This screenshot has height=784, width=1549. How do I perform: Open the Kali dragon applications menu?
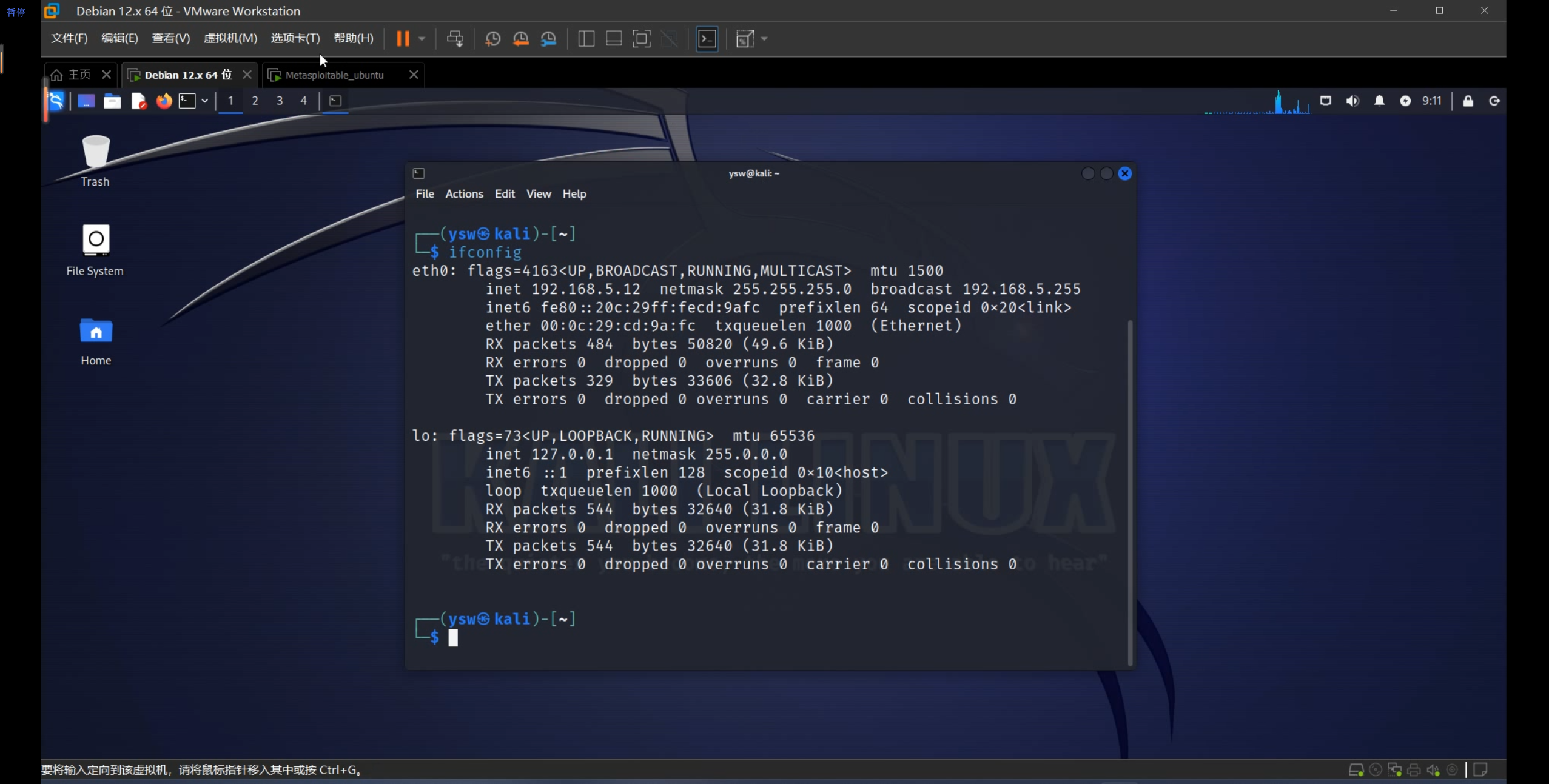[56, 101]
